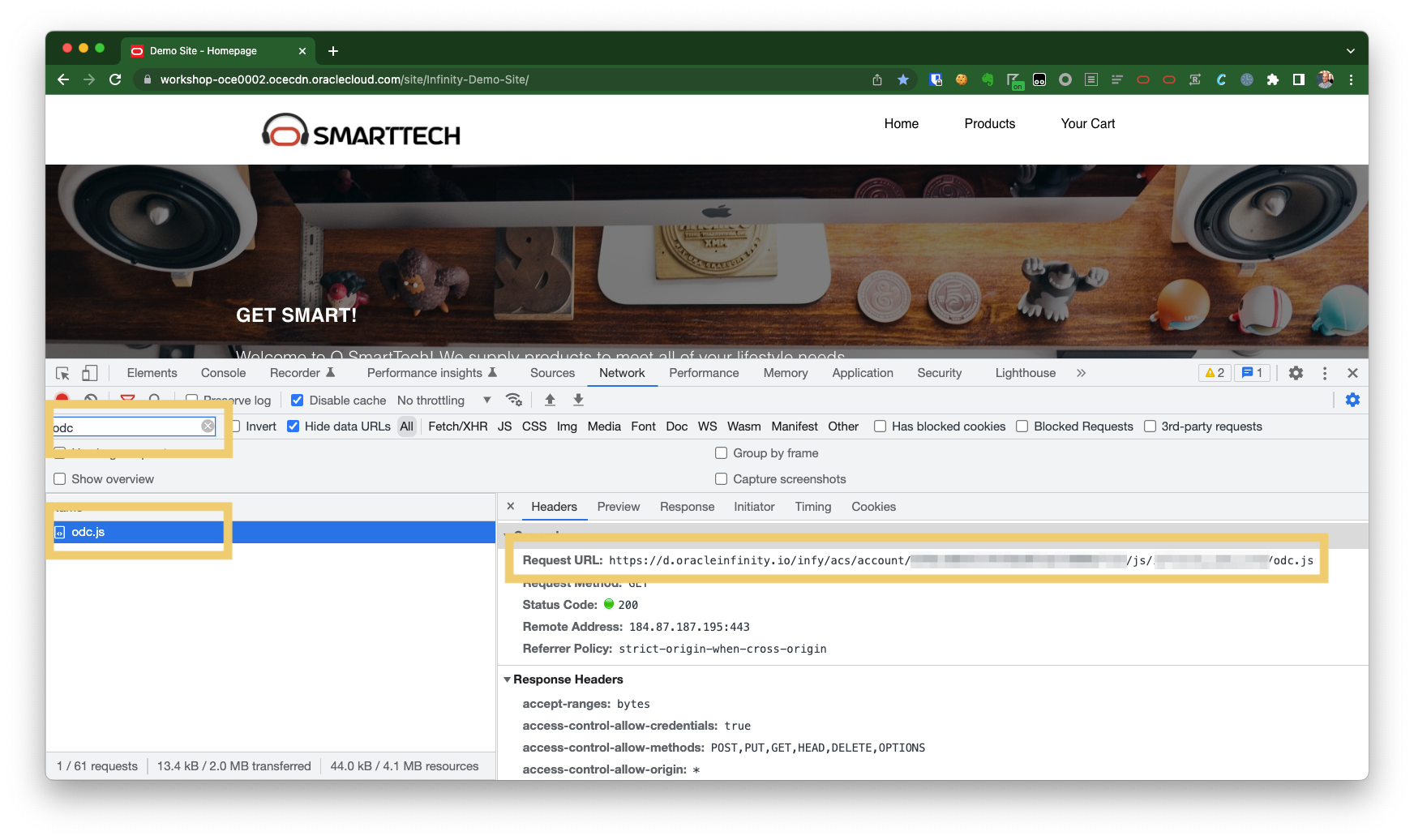
Task: Go back to previous page
Action: click(x=63, y=79)
